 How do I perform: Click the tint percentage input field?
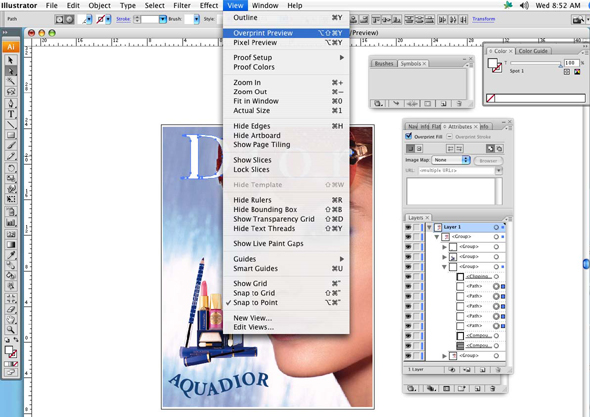coord(571,63)
